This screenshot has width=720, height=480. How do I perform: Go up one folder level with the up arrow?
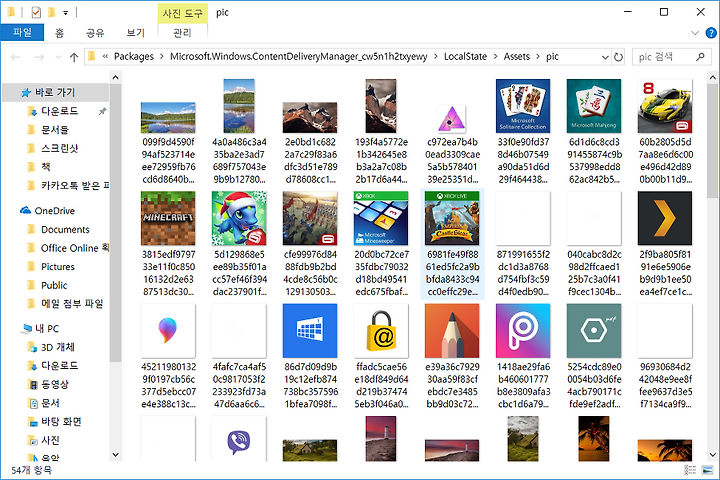pos(74,57)
